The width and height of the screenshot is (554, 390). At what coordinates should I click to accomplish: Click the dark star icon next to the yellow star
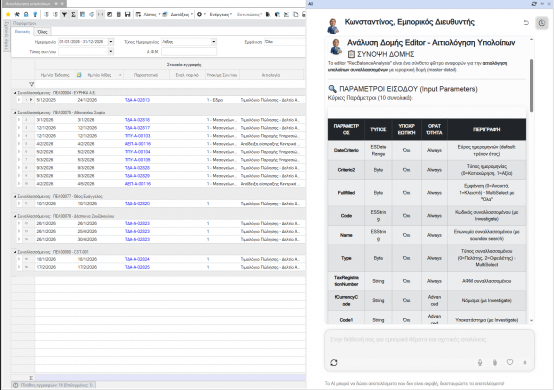click(x=17, y=14)
